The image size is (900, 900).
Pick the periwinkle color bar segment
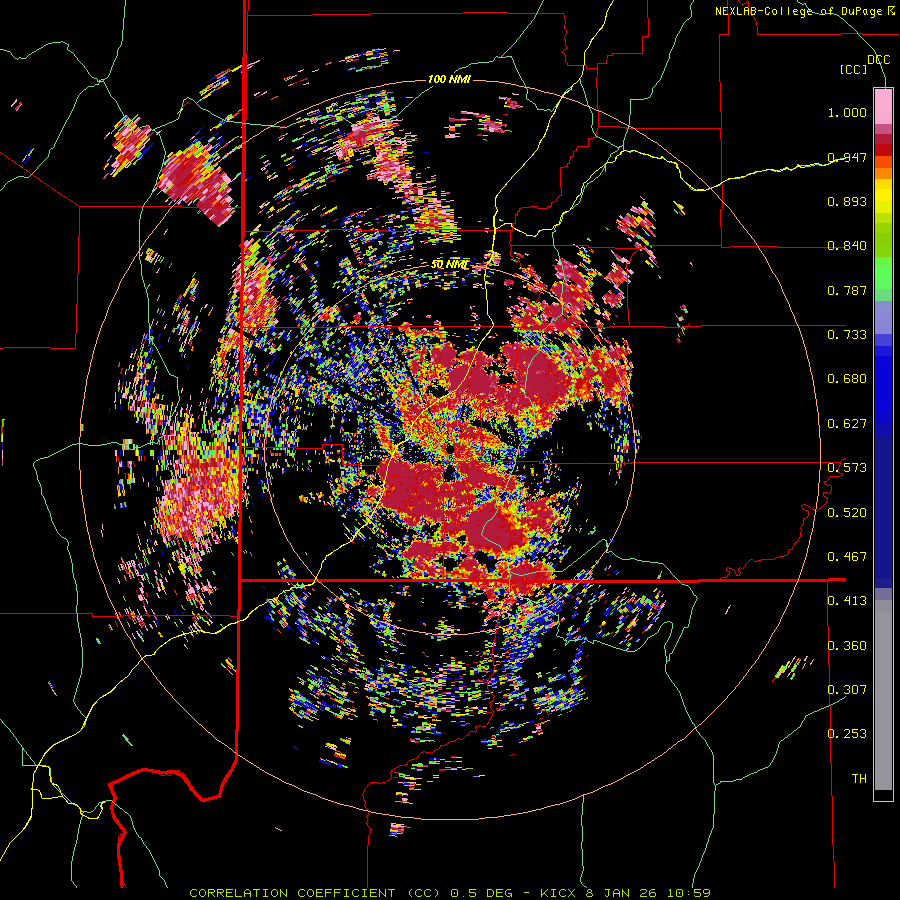pos(883,317)
